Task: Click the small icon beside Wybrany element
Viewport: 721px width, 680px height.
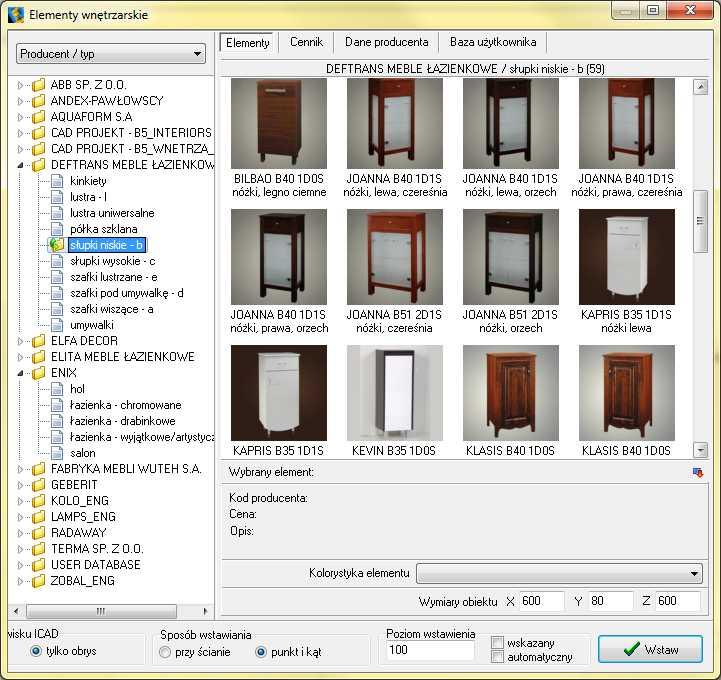Action: [x=697, y=472]
